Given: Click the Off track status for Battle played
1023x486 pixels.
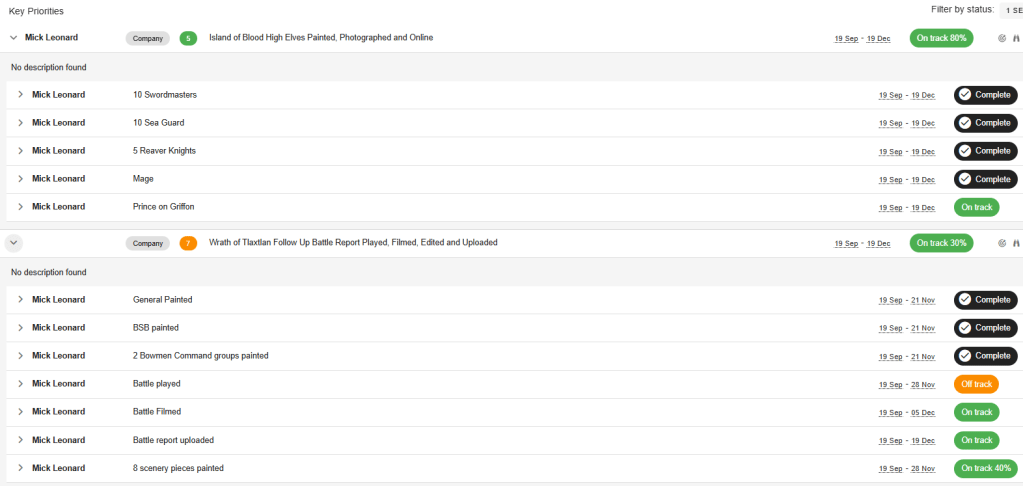Looking at the screenshot, I should click(x=976, y=384).
